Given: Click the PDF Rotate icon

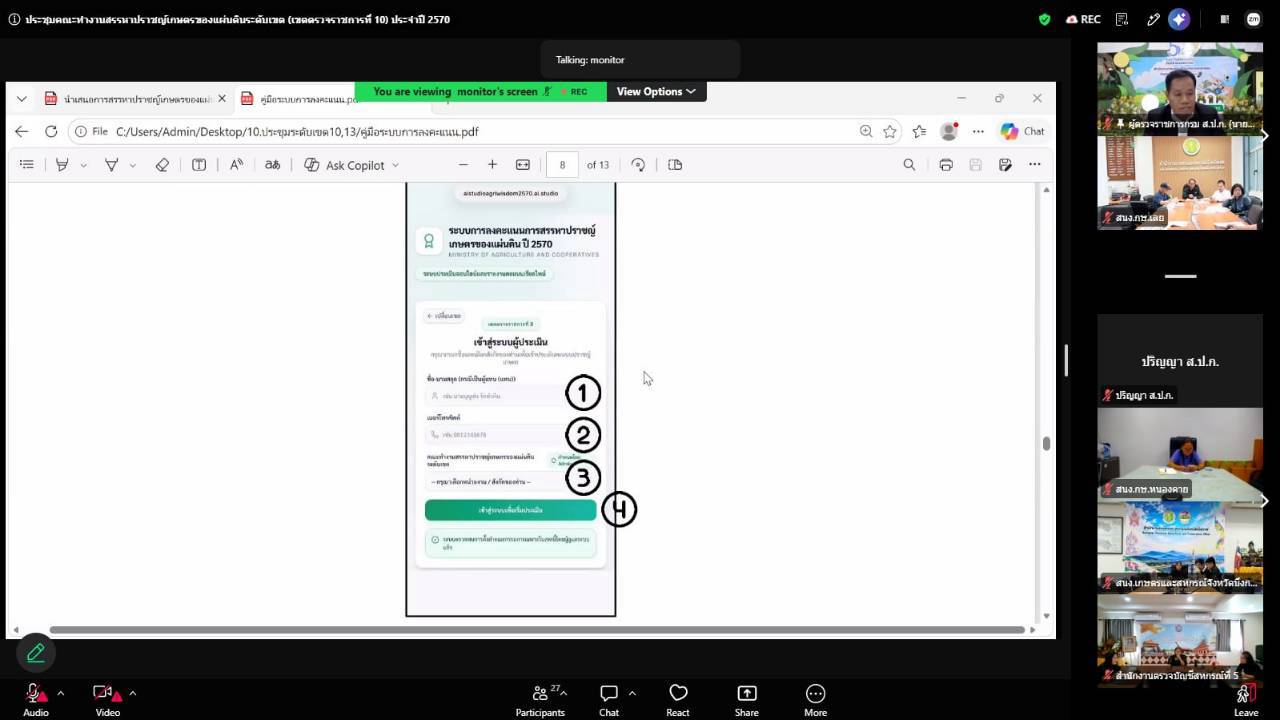Looking at the screenshot, I should tap(638, 165).
